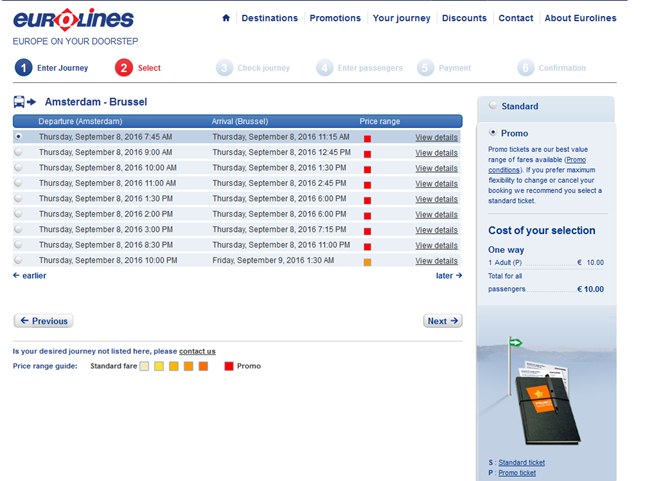
Task: Click the Eurolines logo
Action: [73, 19]
